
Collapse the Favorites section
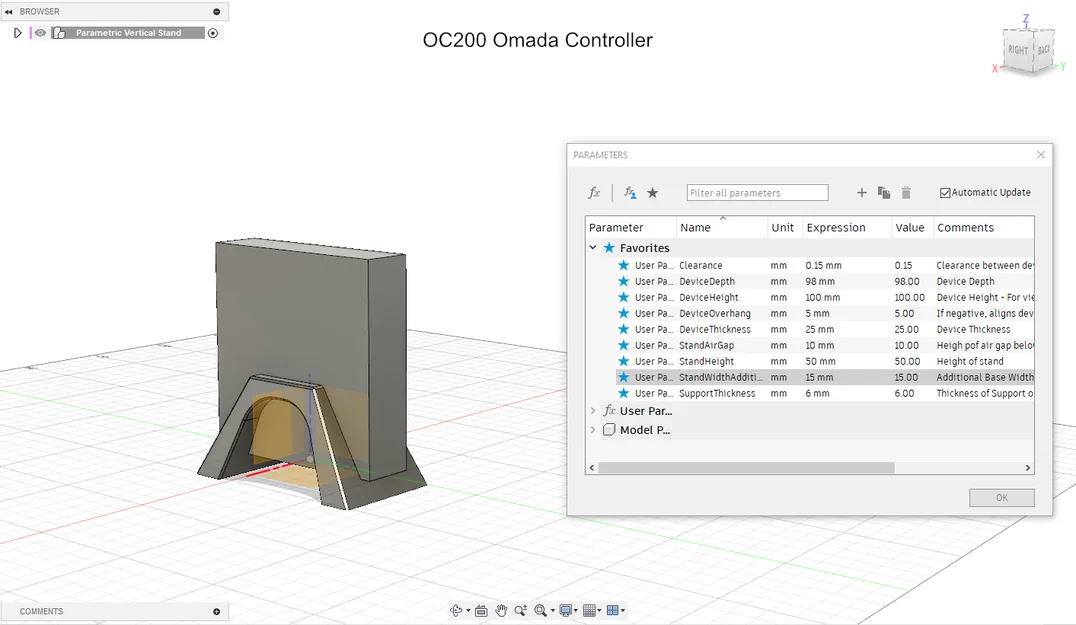pos(592,247)
